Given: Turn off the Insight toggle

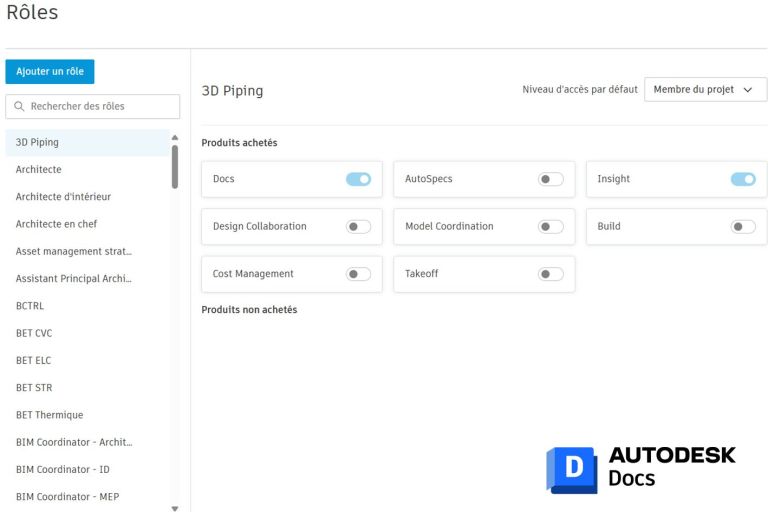Looking at the screenshot, I should coord(743,179).
